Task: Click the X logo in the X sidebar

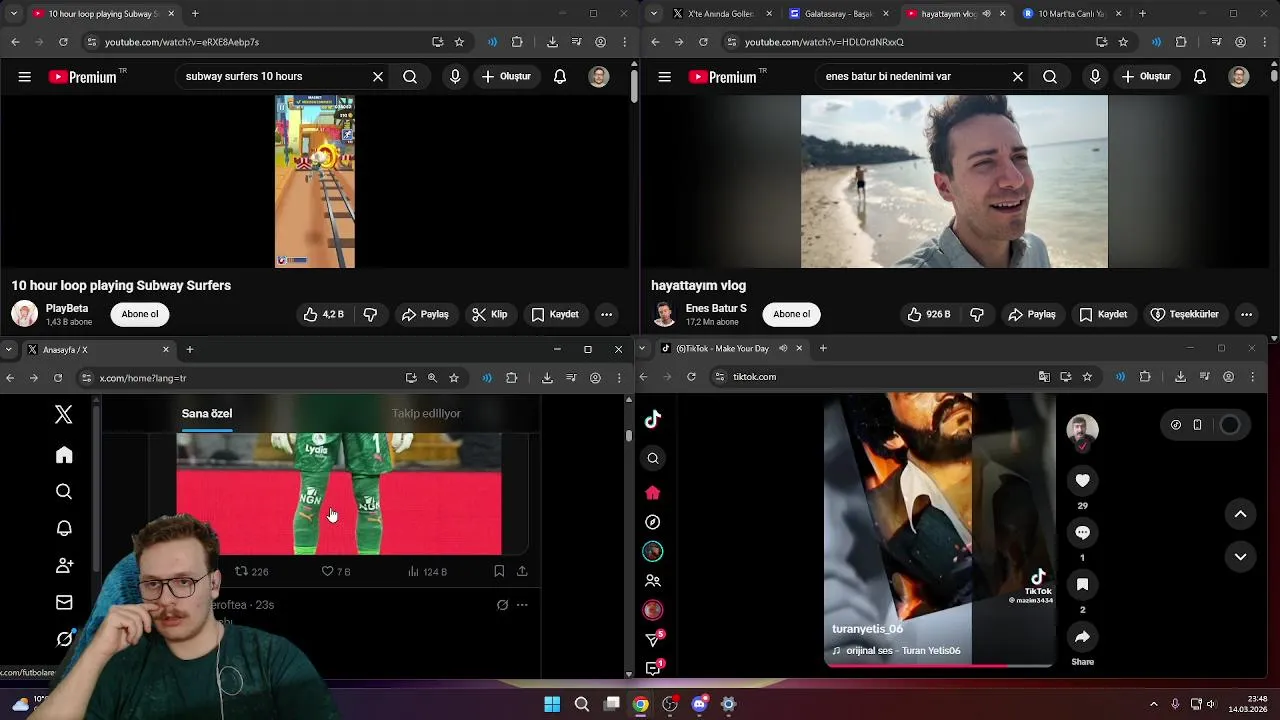Action: 64,414
